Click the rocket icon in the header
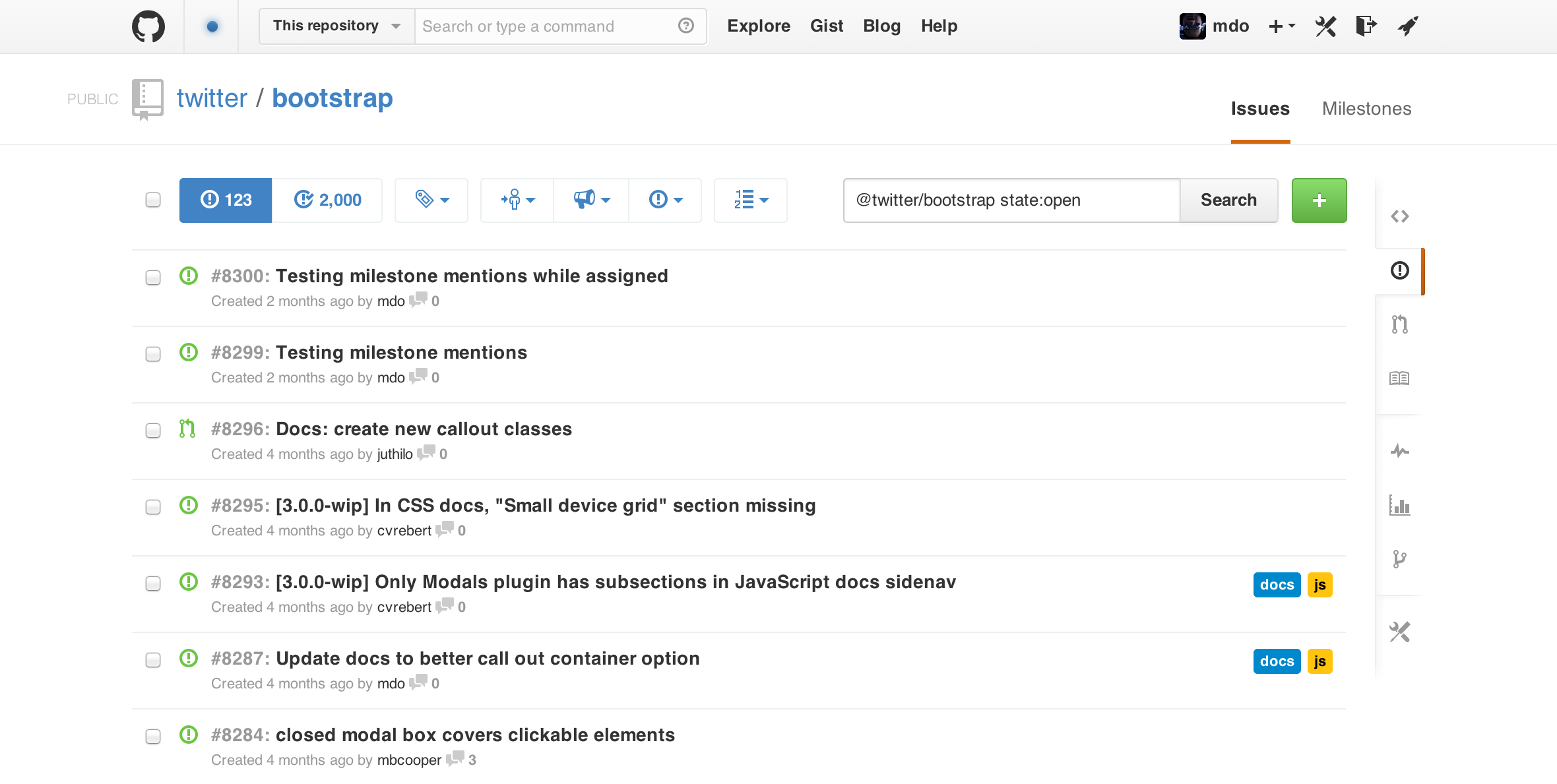 pyautogui.click(x=1407, y=26)
